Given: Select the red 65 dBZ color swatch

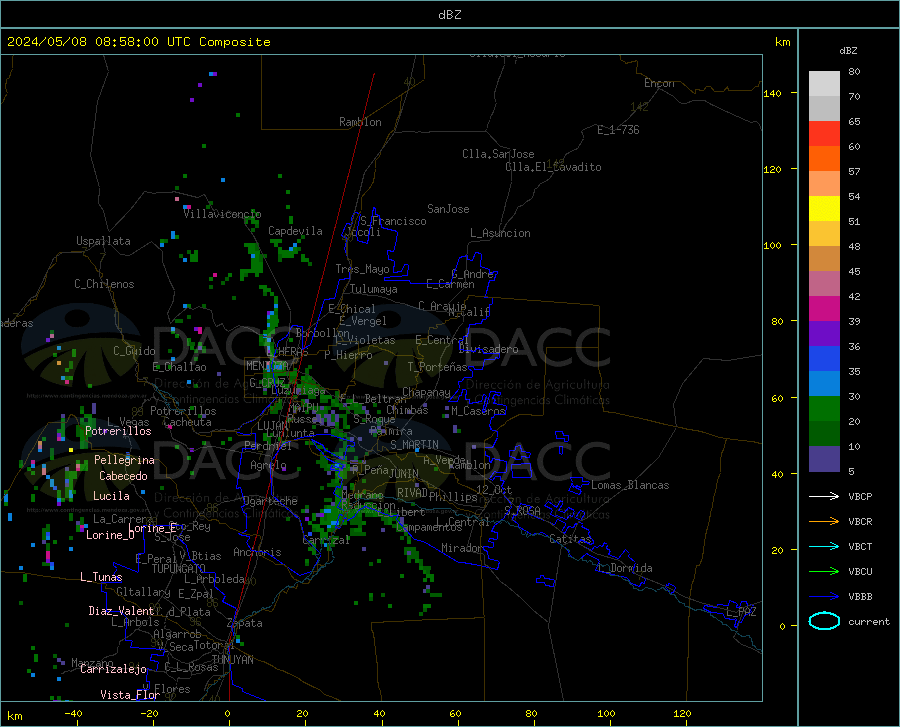Looking at the screenshot, I should (824, 134).
